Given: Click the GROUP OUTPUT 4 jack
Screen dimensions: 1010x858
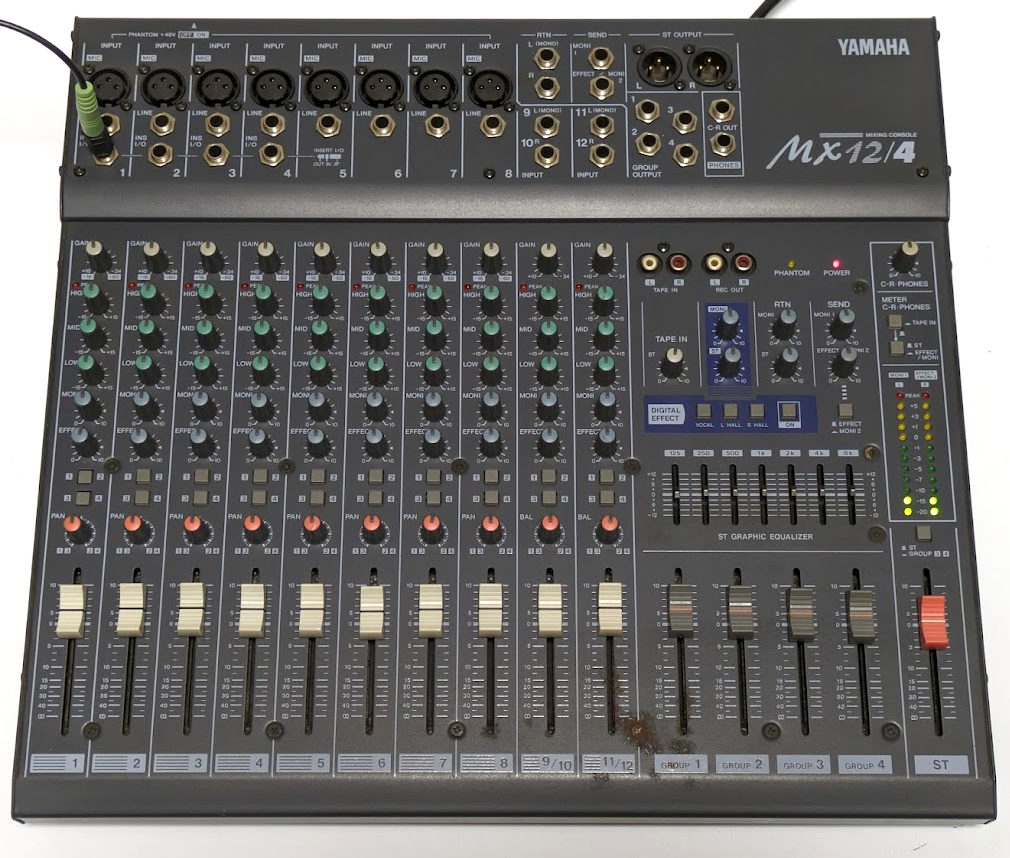Looking at the screenshot, I should click(685, 153).
